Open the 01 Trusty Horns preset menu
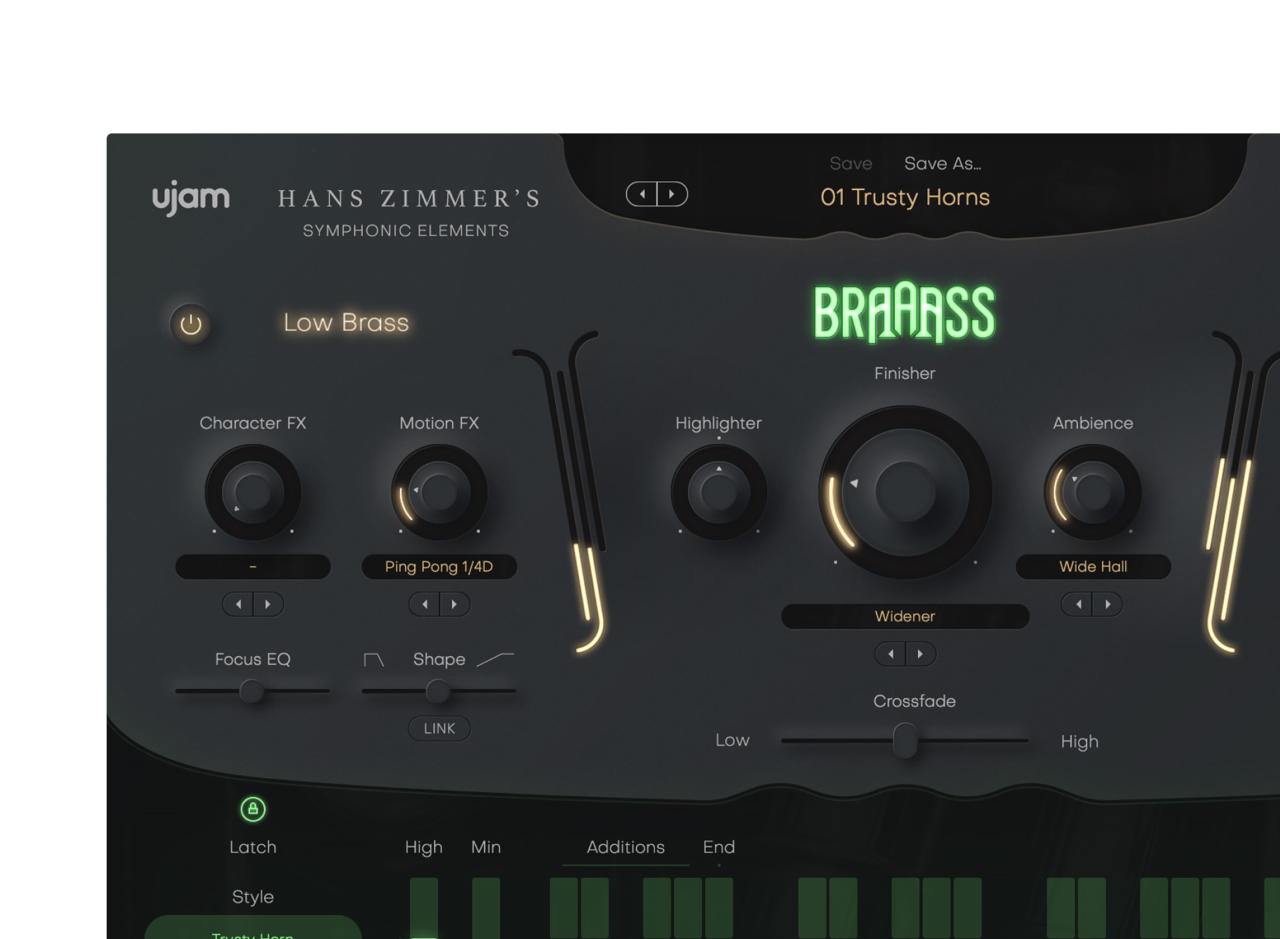 (x=905, y=197)
